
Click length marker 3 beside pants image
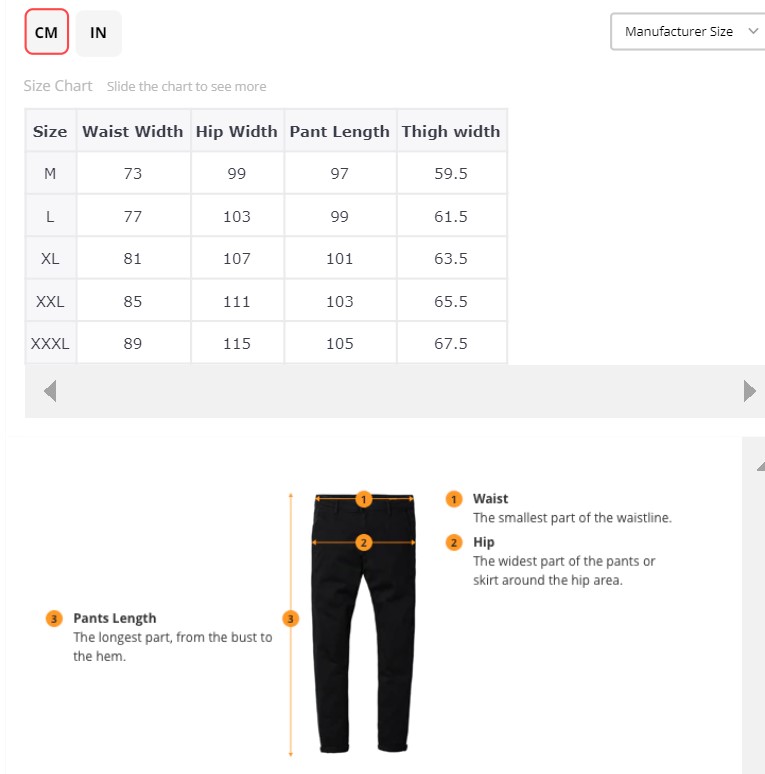[291, 619]
